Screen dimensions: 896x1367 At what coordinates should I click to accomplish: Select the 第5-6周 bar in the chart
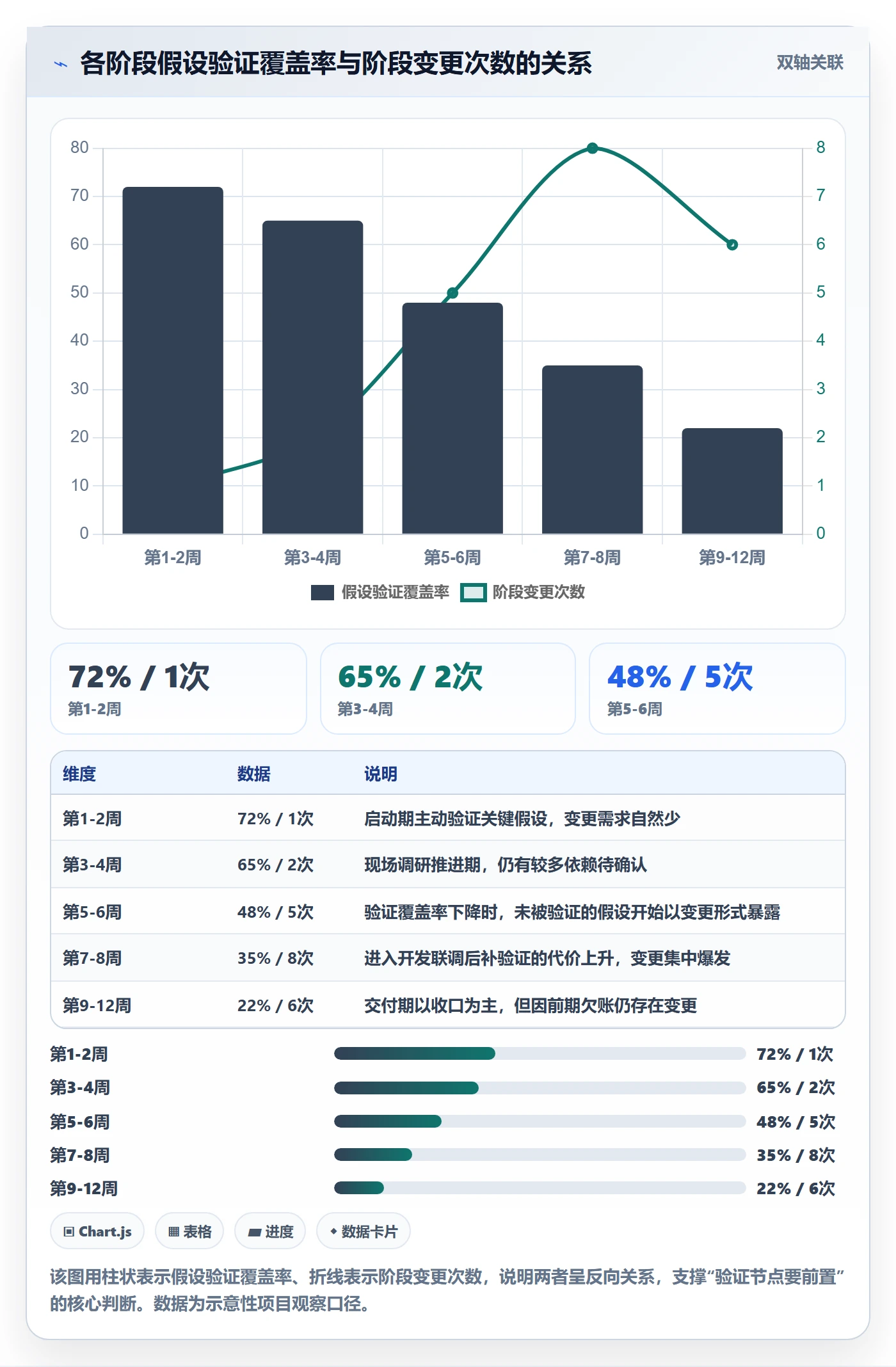tap(452, 418)
